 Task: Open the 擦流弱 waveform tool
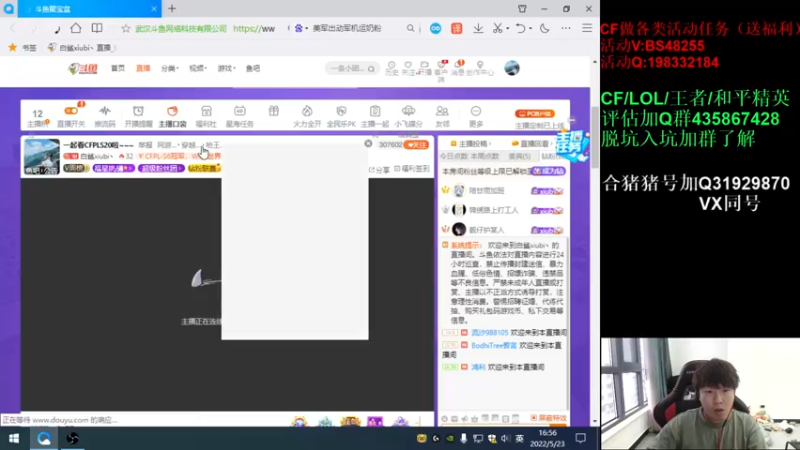[x=105, y=116]
